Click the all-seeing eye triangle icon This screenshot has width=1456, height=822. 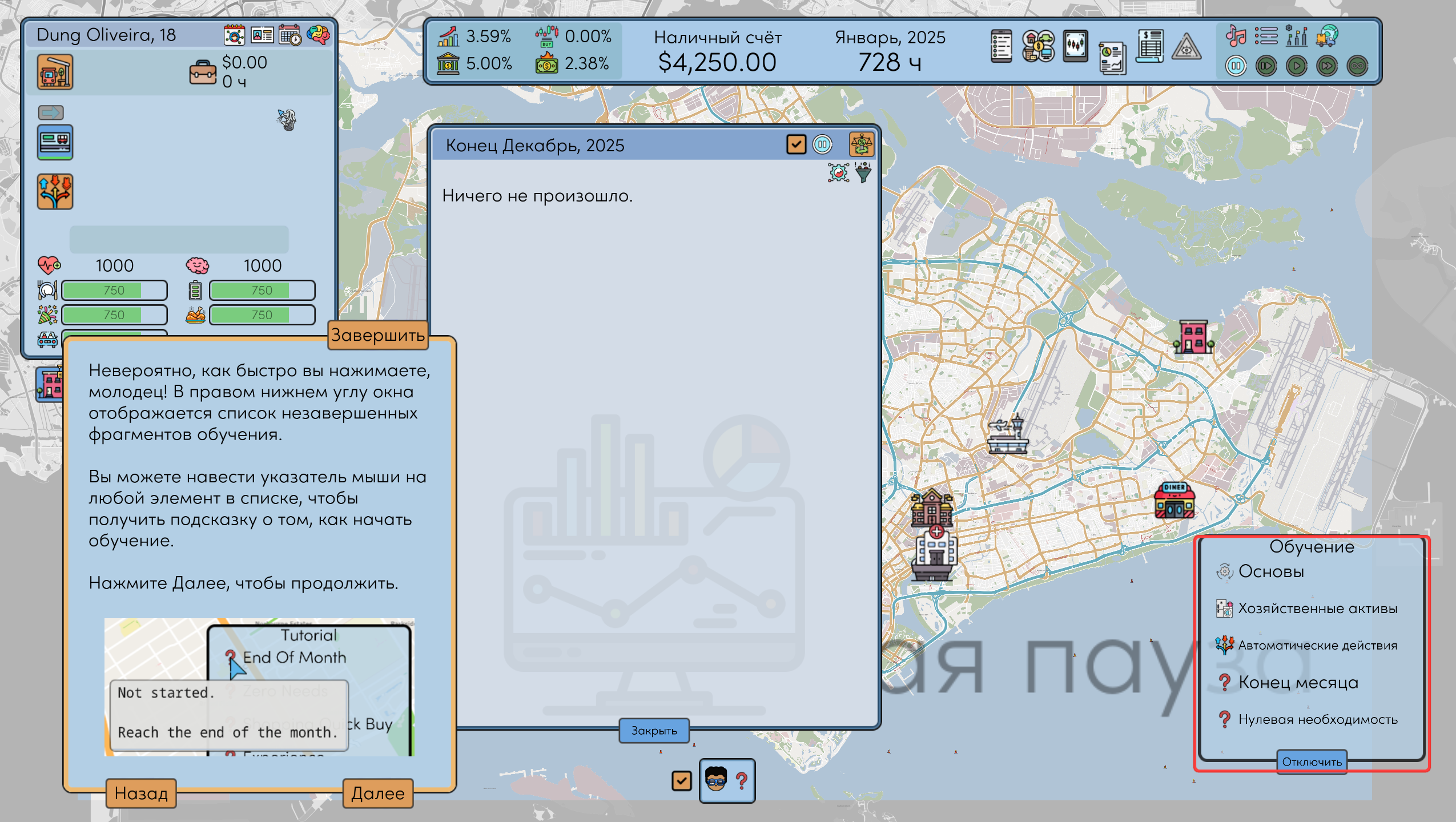tap(1186, 47)
